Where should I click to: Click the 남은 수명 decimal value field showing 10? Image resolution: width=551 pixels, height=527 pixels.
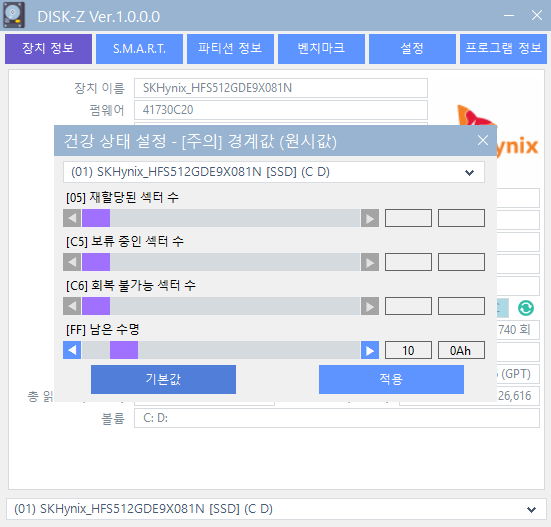[x=408, y=350]
